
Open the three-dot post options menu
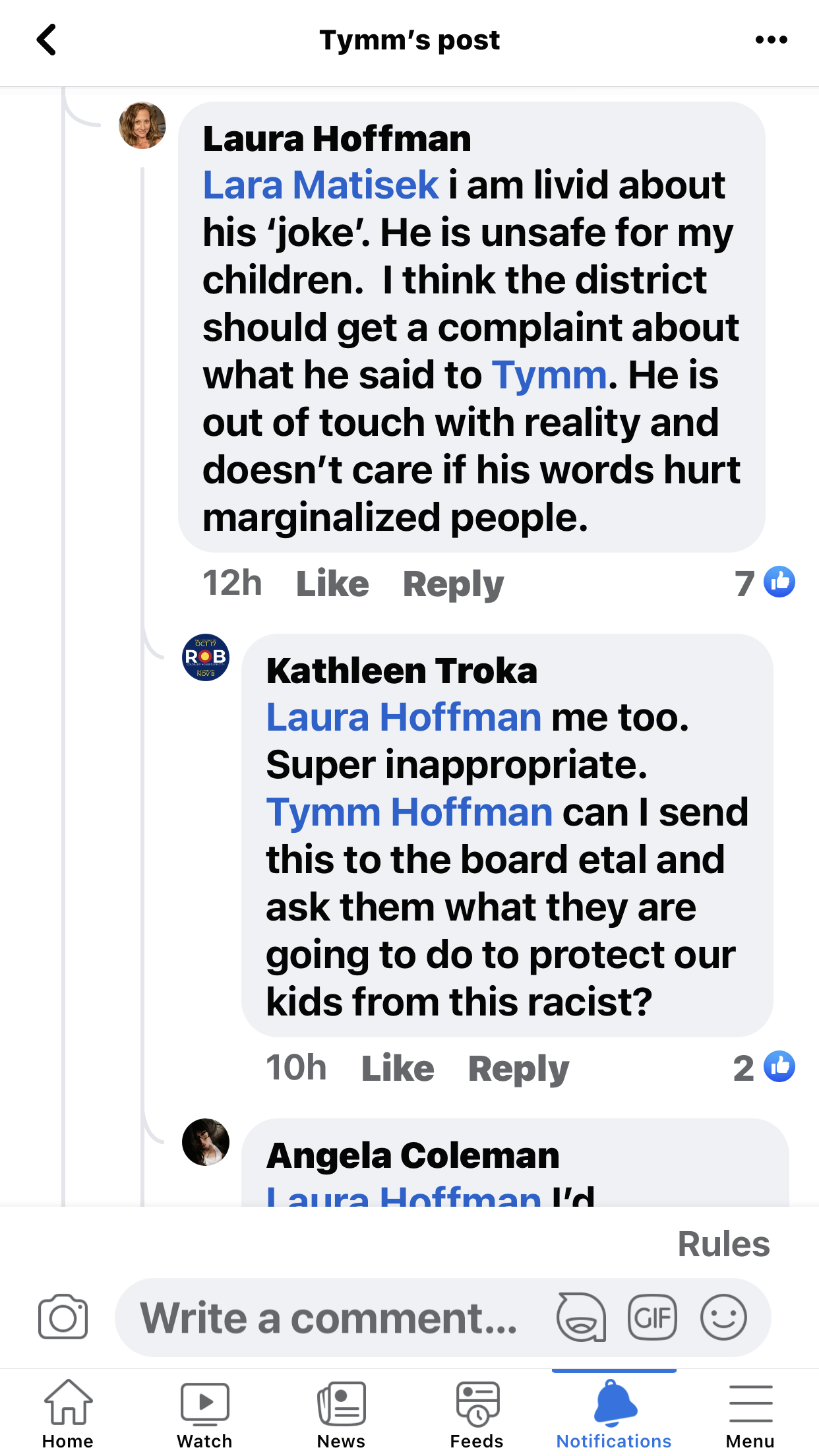click(771, 40)
